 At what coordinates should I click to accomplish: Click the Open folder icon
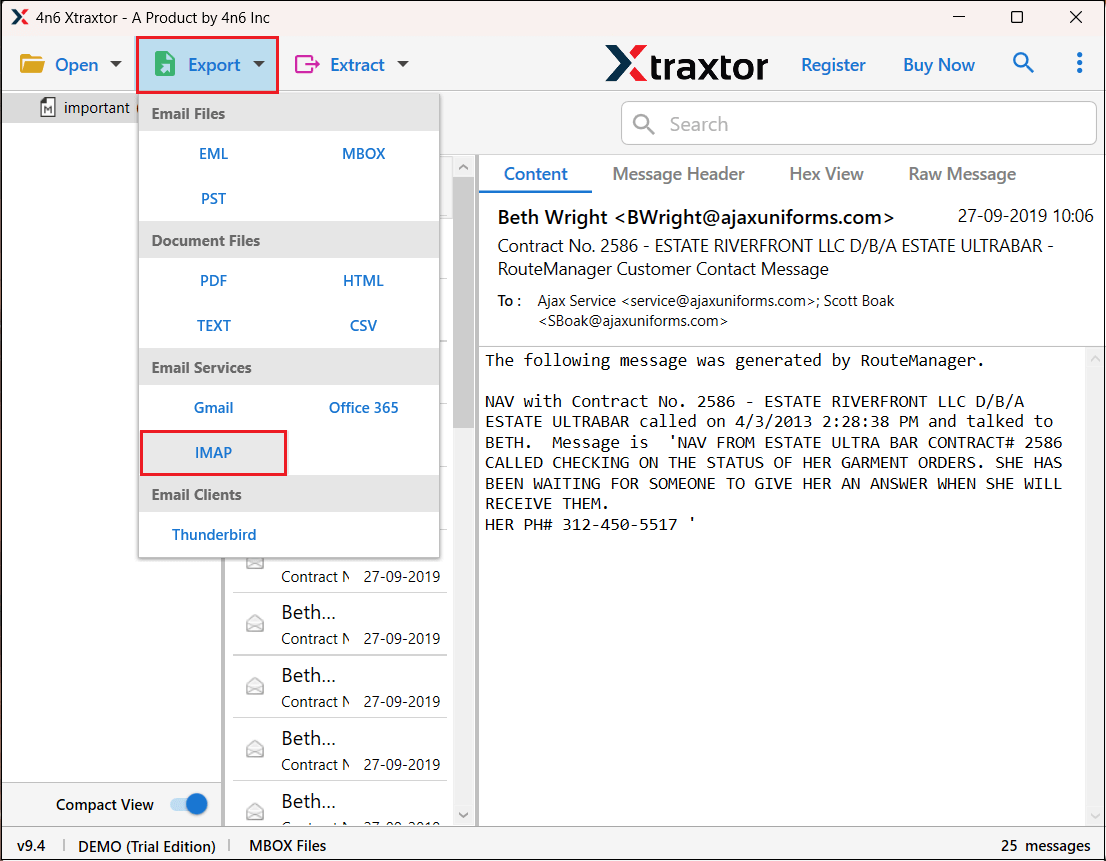click(33, 65)
